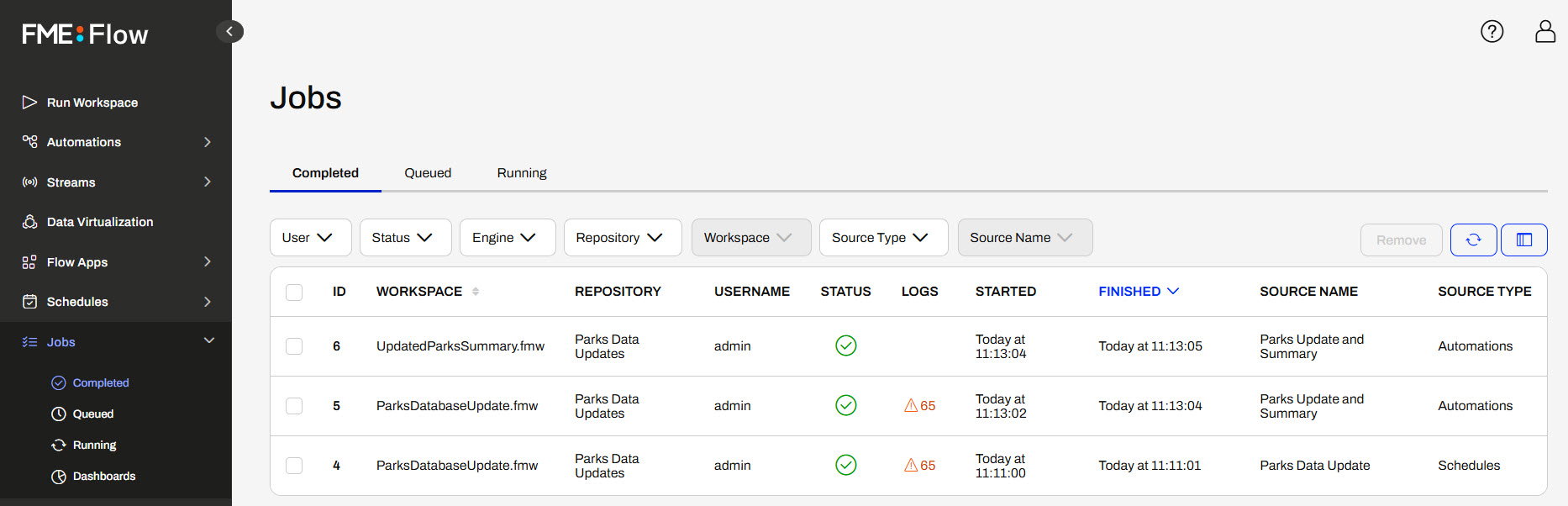Image resolution: width=1568 pixels, height=506 pixels.
Task: Click the success status icon for job 6
Action: [x=845, y=346]
